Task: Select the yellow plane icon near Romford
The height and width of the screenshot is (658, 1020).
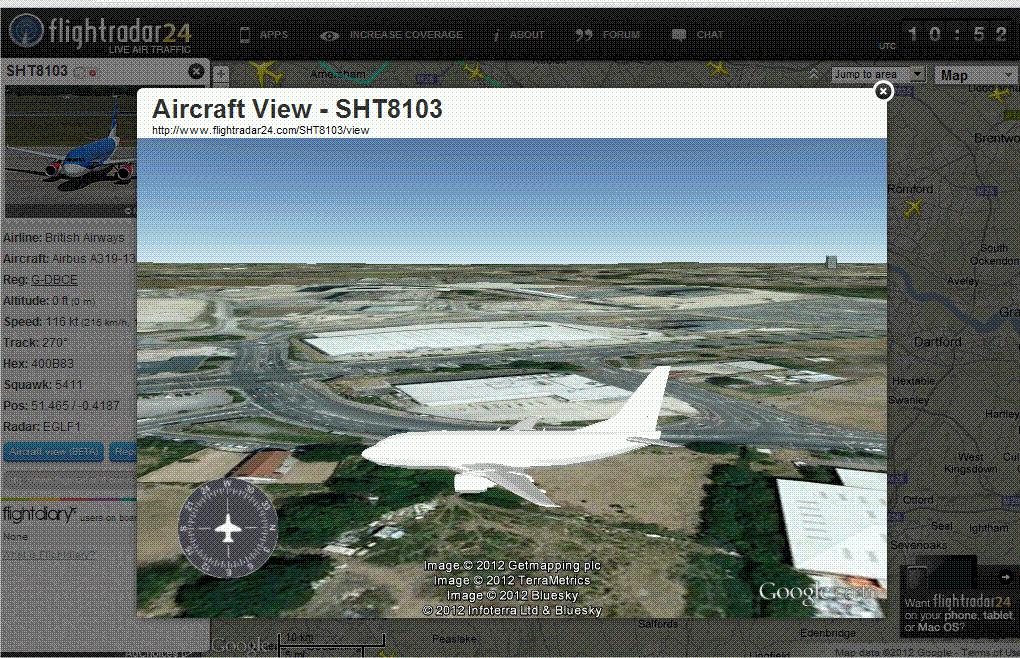Action: click(x=913, y=208)
